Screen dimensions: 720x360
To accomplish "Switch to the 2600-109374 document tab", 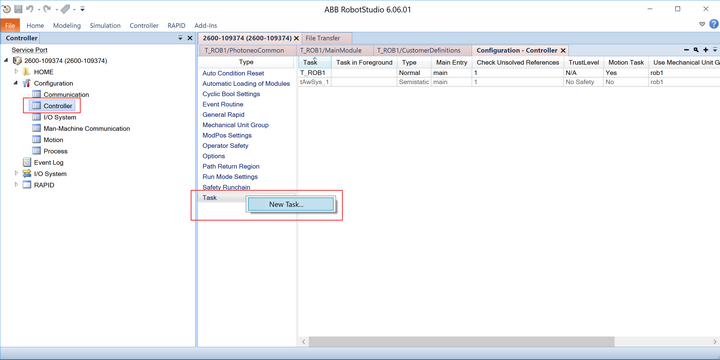I will click(x=247, y=38).
